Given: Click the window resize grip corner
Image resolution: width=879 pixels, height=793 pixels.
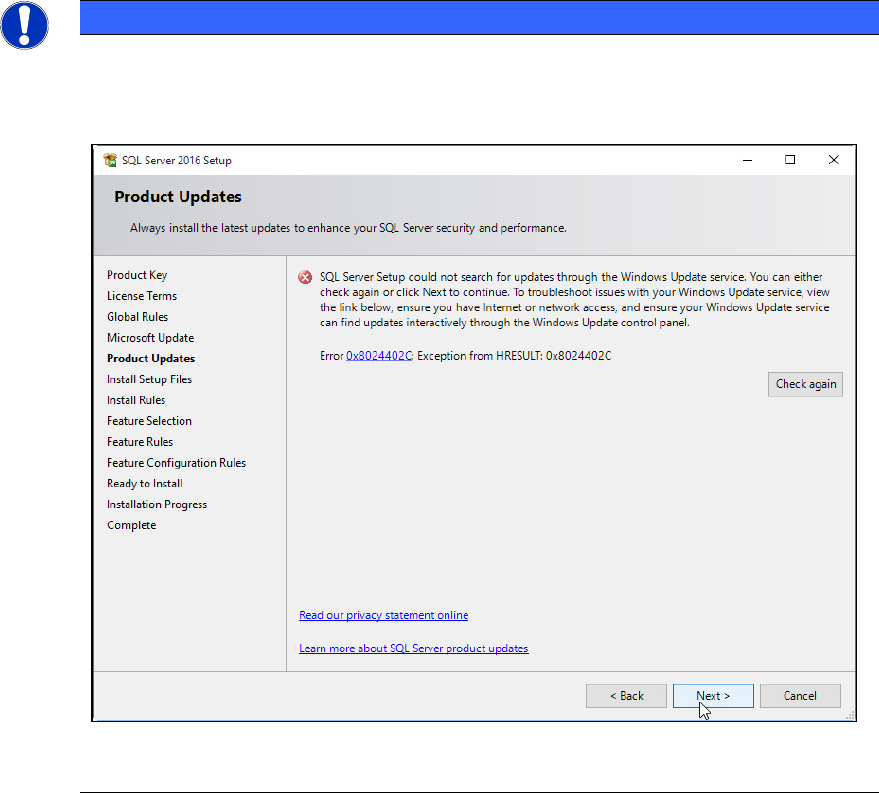Looking at the screenshot, I should pos(850,715).
